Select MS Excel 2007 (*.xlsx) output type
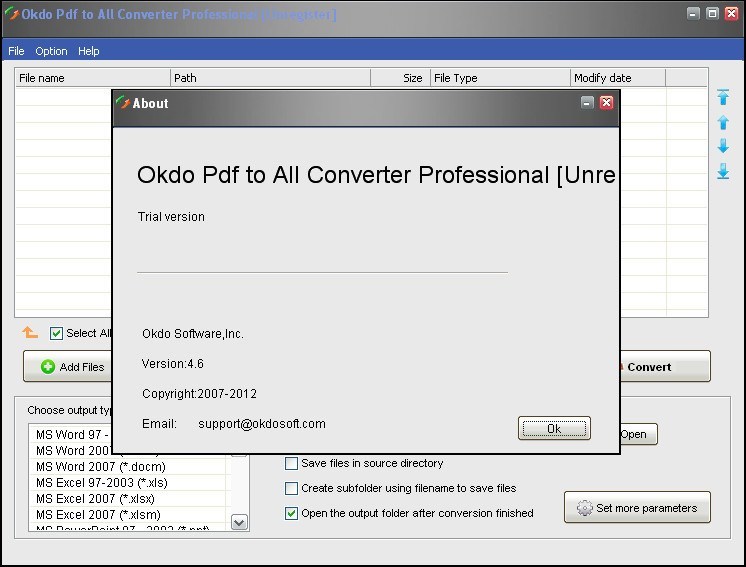The height and width of the screenshot is (567, 746). click(129, 499)
